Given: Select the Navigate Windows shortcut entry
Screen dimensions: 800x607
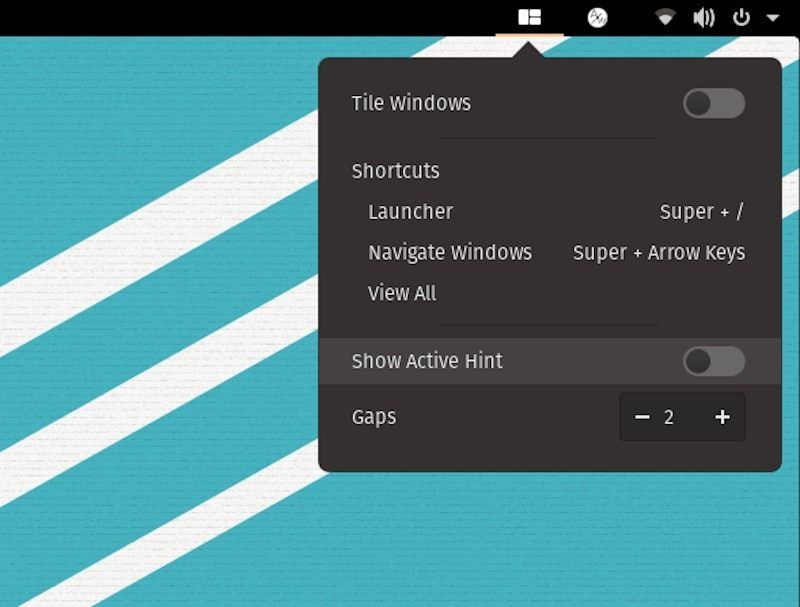Looking at the screenshot, I should [450, 253].
